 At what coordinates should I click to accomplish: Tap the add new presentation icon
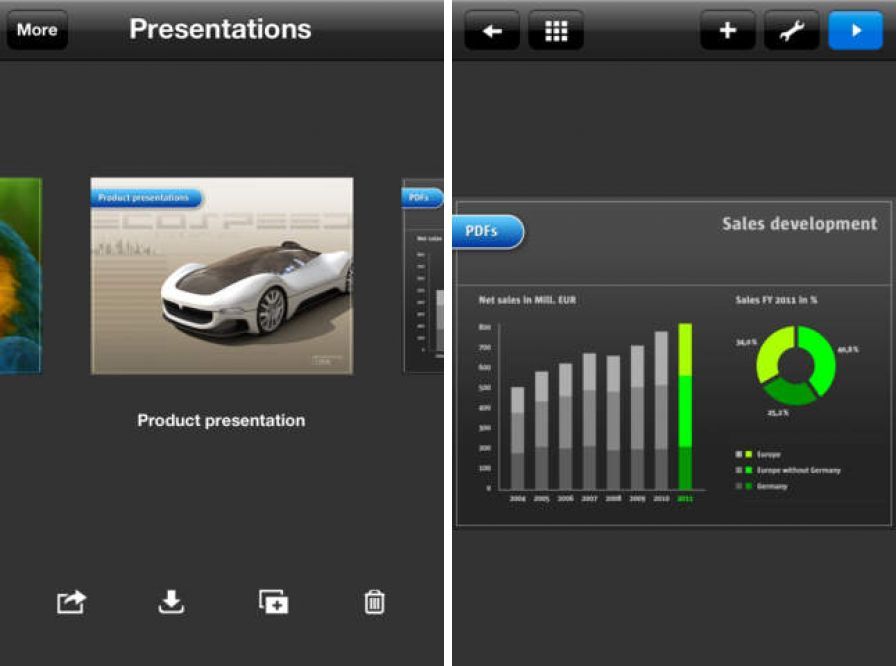273,602
